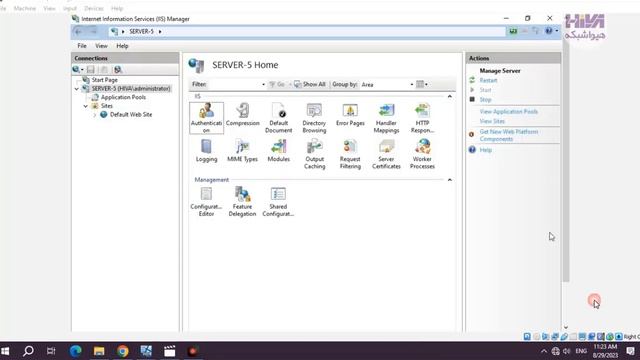Open Directory Browsing feature
Screen dimensions: 640x360
coord(314,118)
